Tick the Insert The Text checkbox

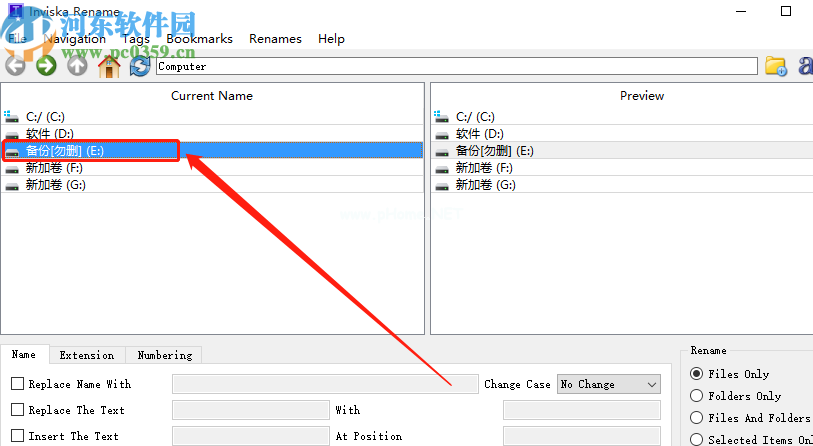pos(18,436)
